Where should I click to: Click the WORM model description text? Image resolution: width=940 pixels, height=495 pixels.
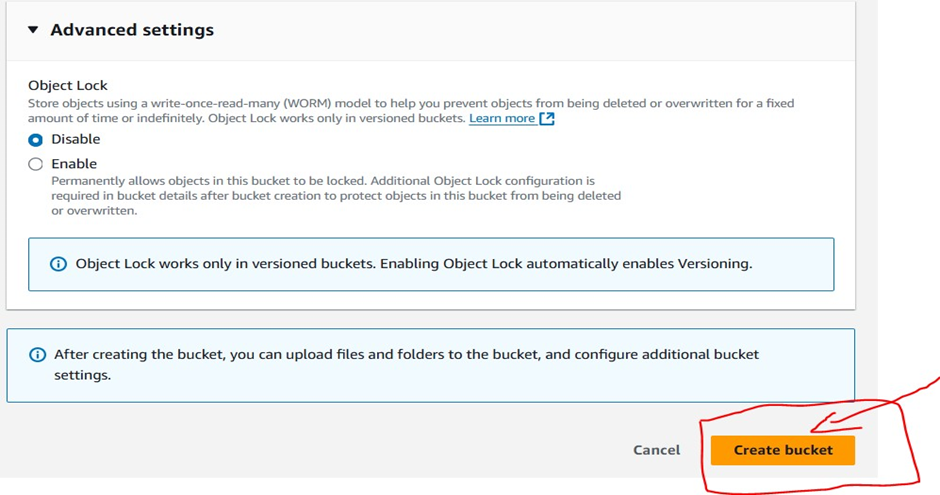coord(400,103)
